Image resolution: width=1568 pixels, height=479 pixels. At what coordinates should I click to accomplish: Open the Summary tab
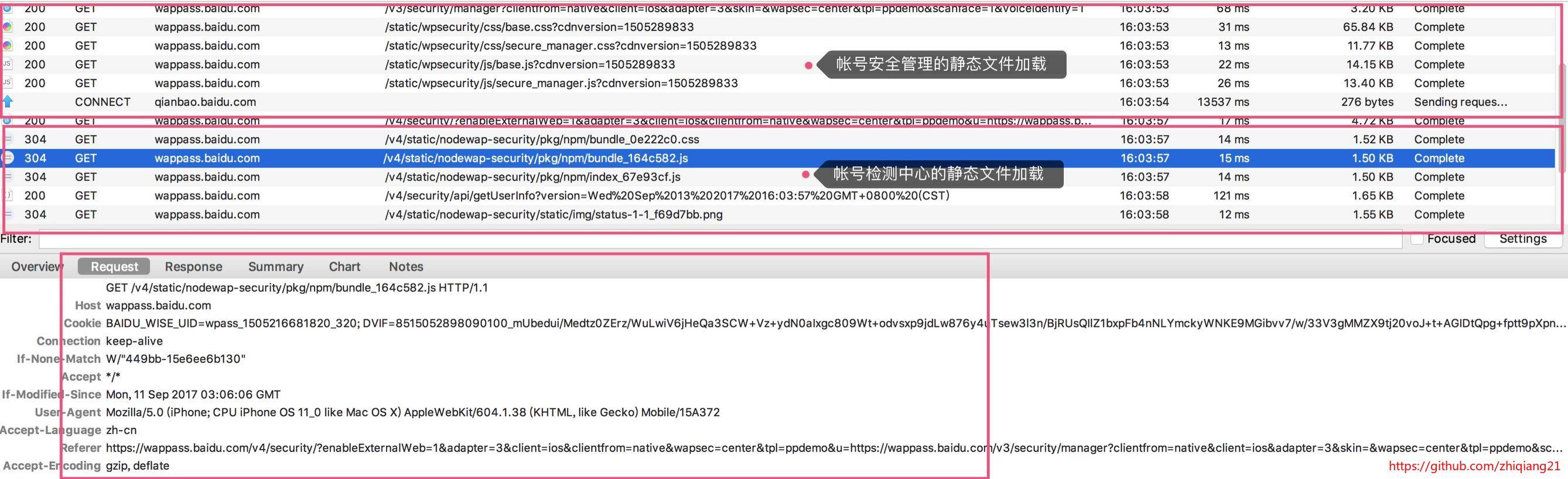[276, 266]
